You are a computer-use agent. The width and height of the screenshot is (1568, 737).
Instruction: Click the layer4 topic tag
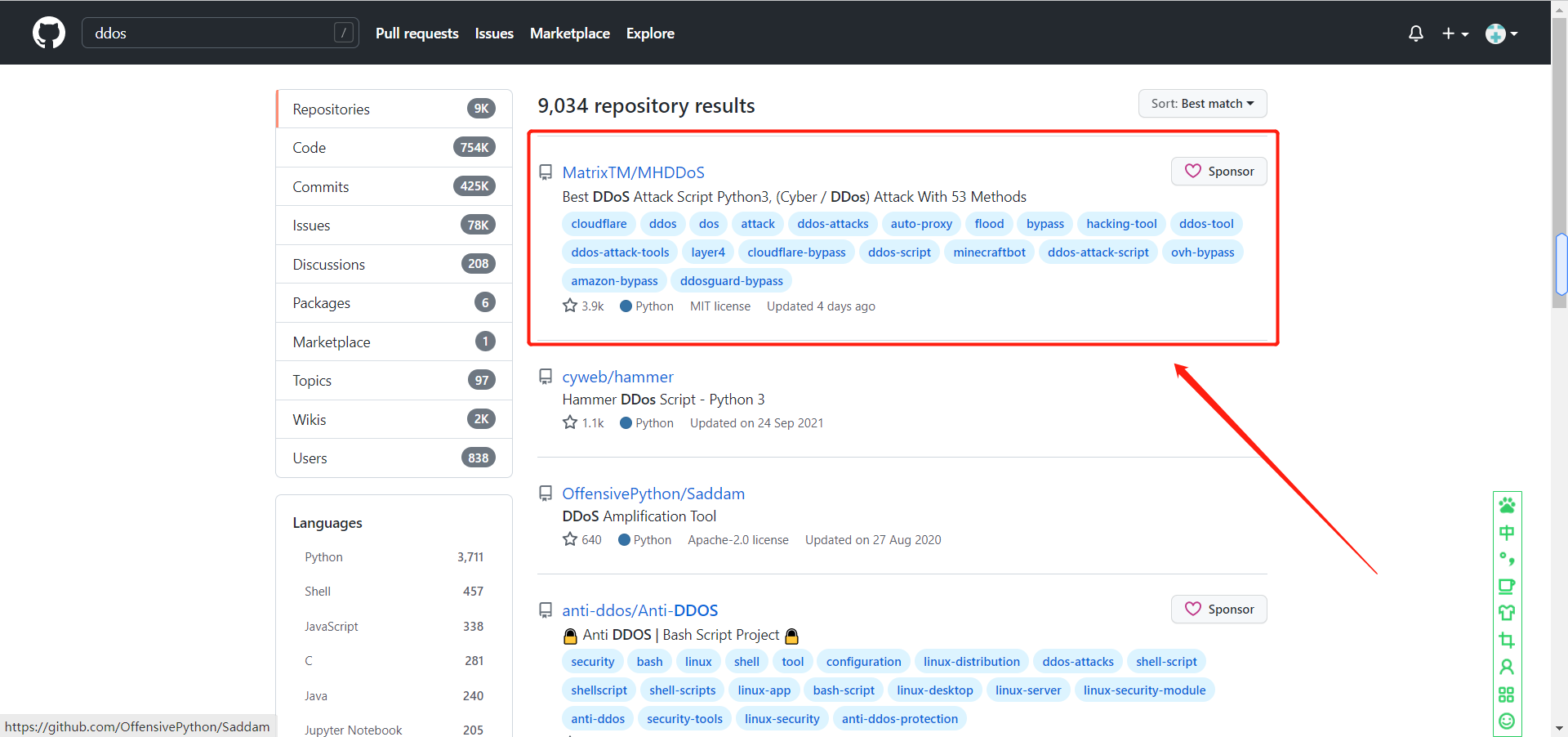click(x=708, y=252)
